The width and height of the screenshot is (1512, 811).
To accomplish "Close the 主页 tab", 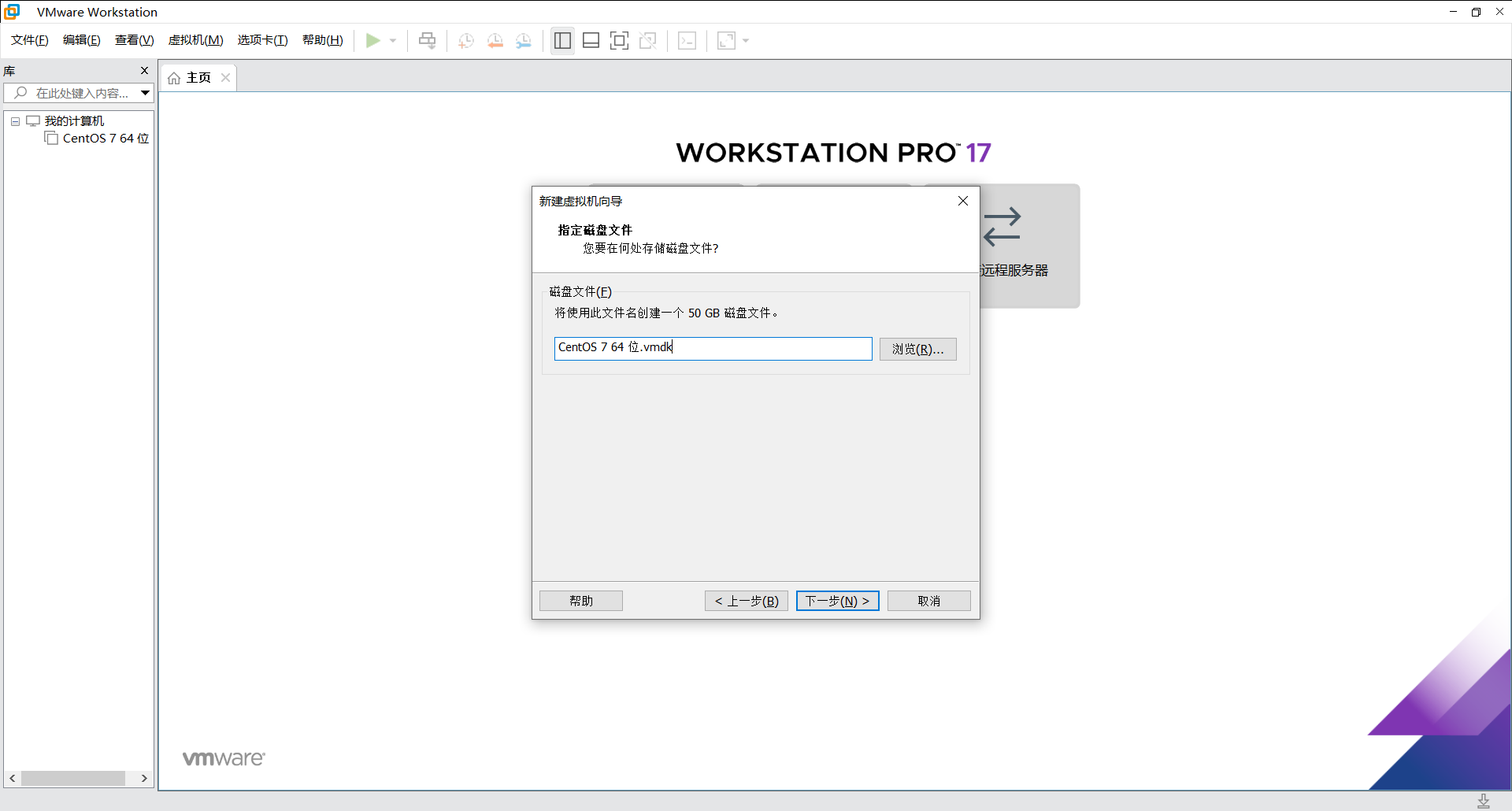I will click(225, 77).
